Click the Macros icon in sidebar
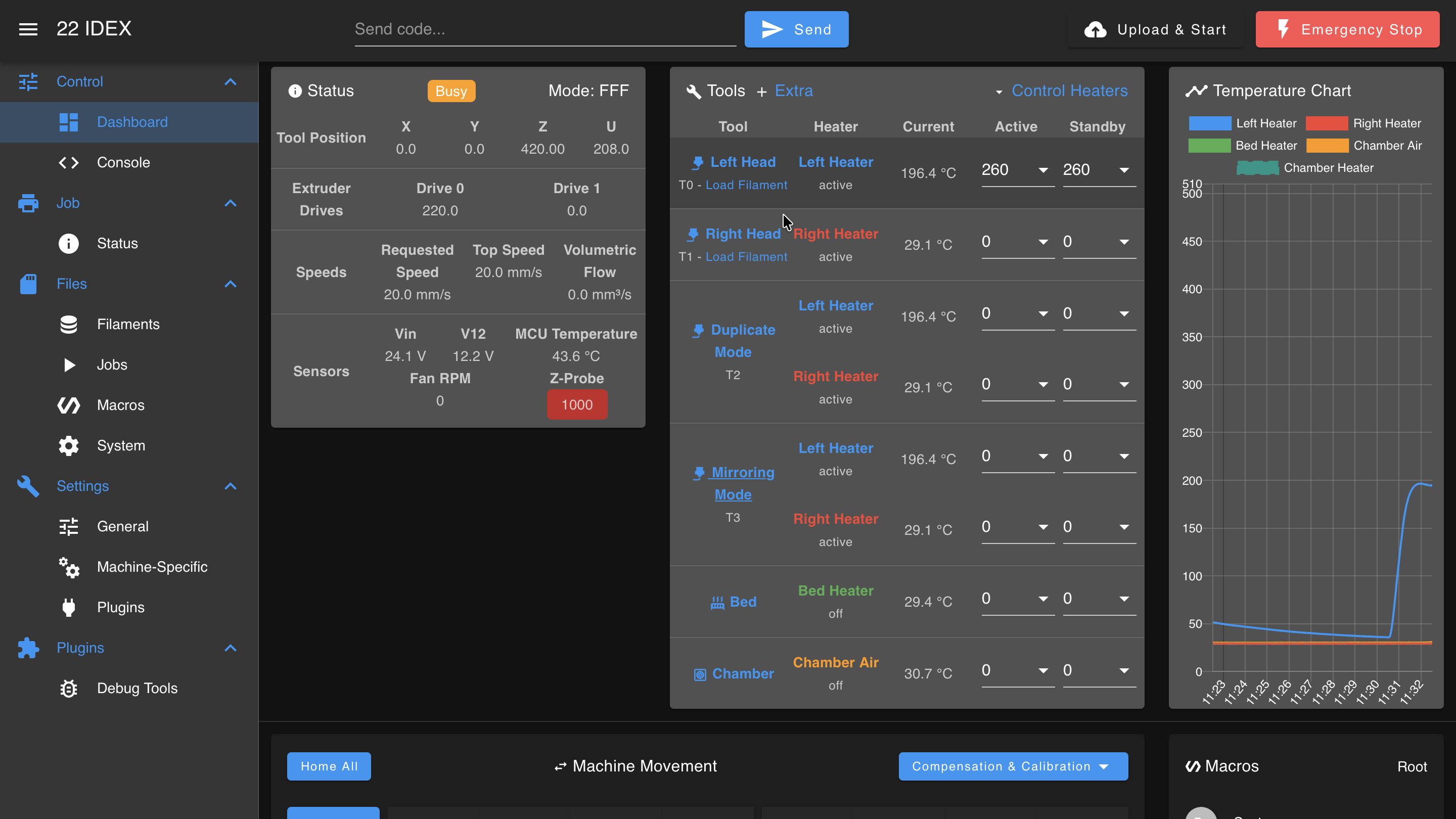Image resolution: width=1456 pixels, height=819 pixels. pos(68,405)
